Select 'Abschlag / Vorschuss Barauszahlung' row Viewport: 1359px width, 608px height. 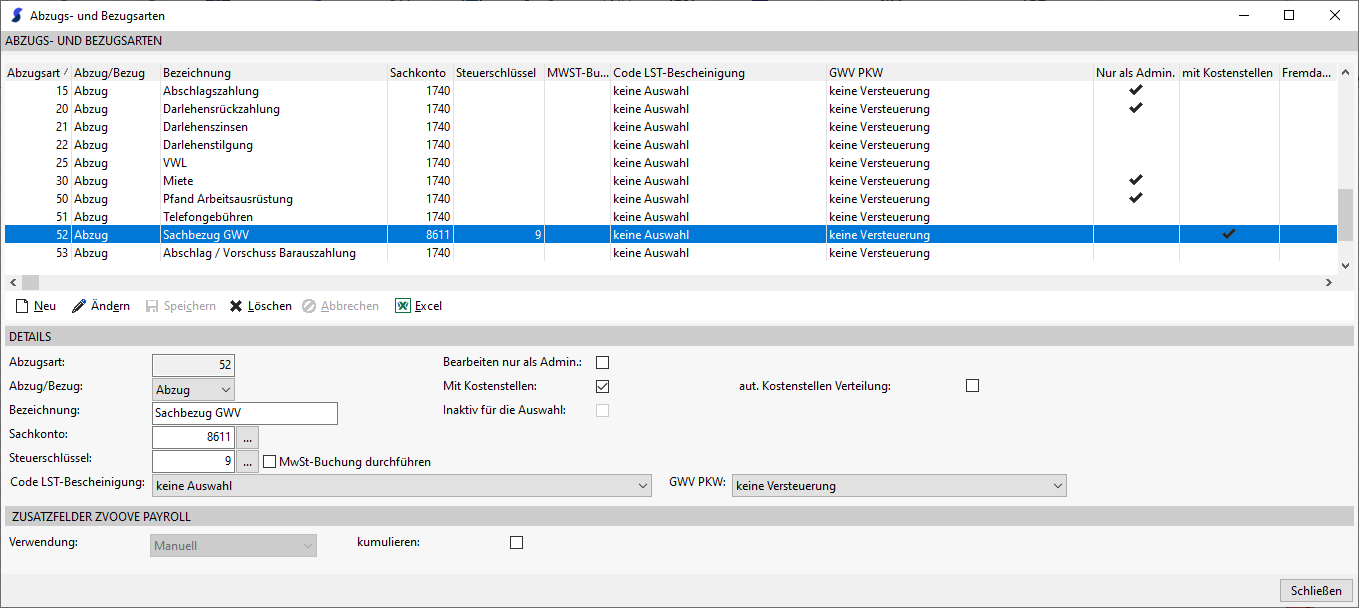coord(671,253)
